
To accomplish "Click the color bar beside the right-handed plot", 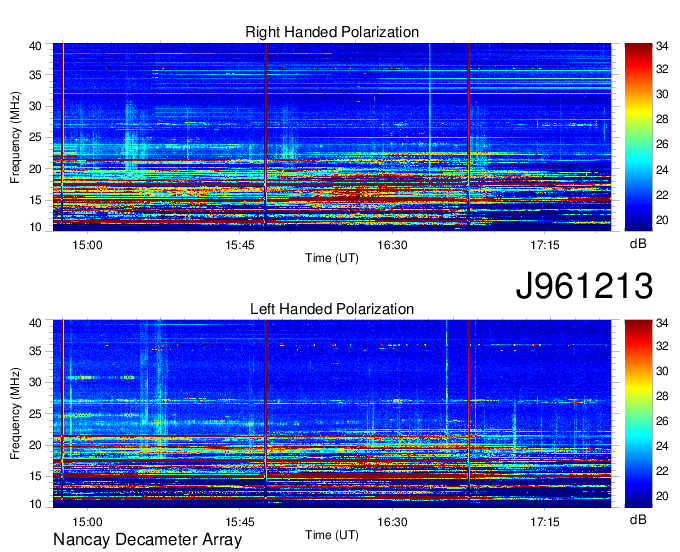I will [x=638, y=137].
